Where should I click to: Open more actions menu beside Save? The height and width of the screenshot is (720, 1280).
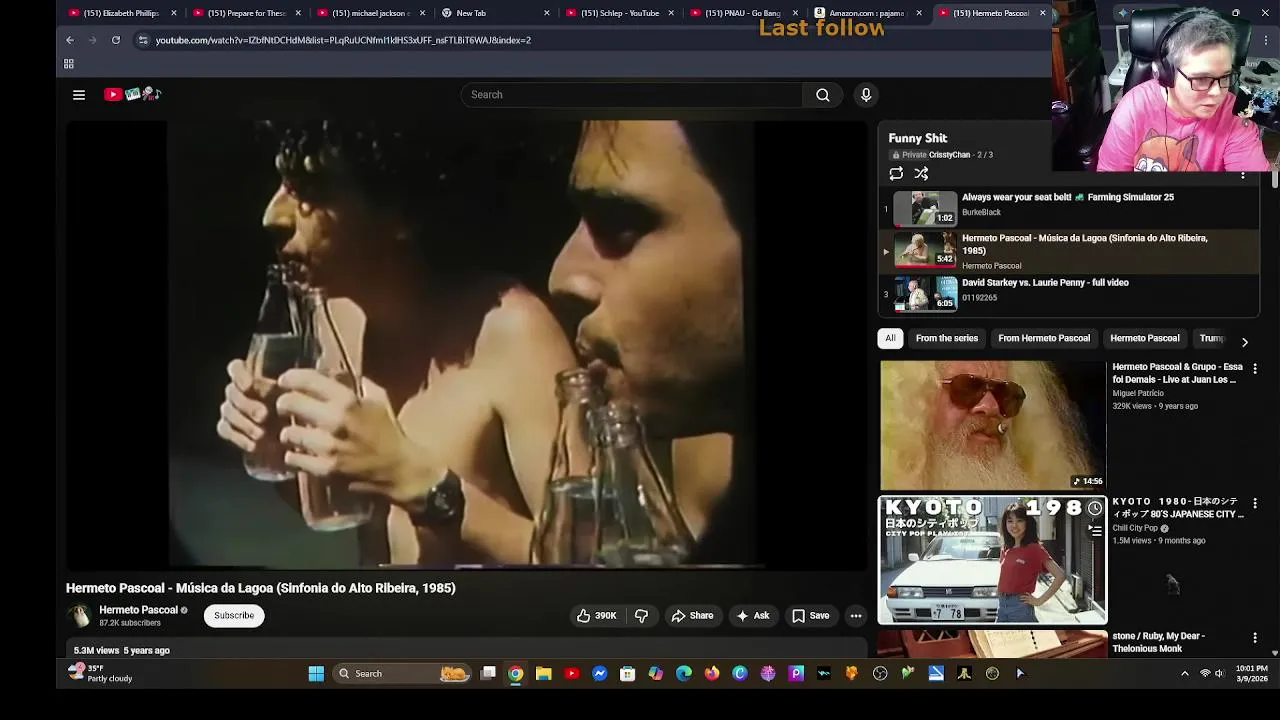(x=856, y=616)
